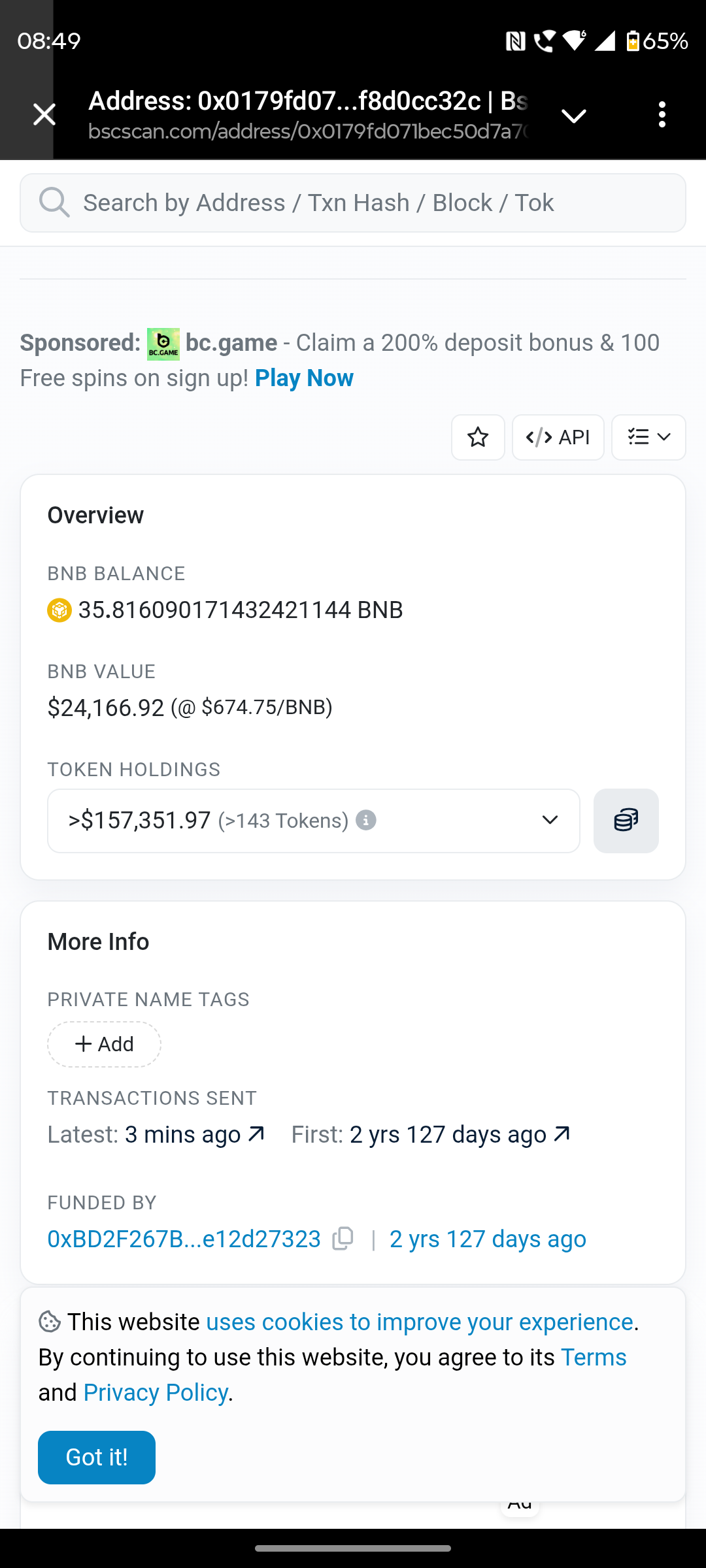Add a private name tag
706x1568 pixels.
104,1044
